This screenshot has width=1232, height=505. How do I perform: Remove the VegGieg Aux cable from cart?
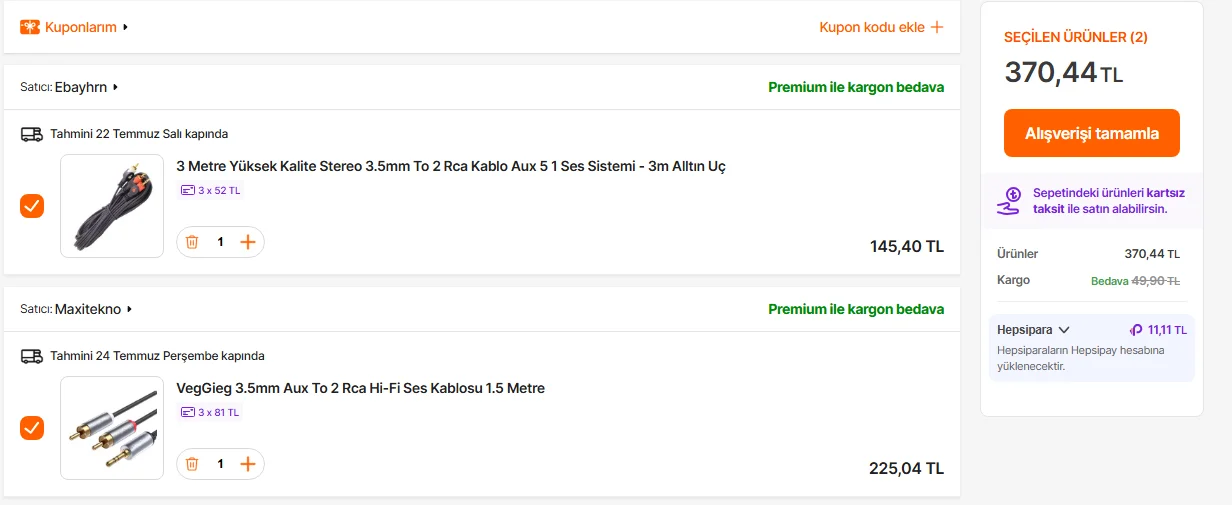pyautogui.click(x=192, y=464)
